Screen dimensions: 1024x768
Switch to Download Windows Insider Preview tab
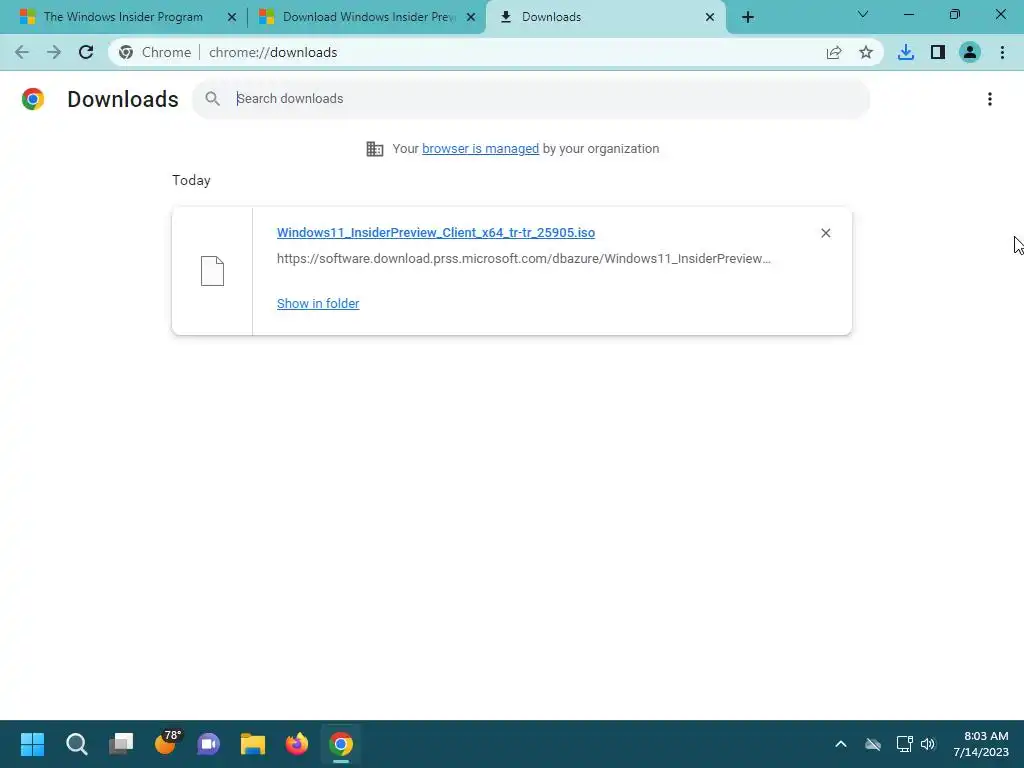click(368, 17)
